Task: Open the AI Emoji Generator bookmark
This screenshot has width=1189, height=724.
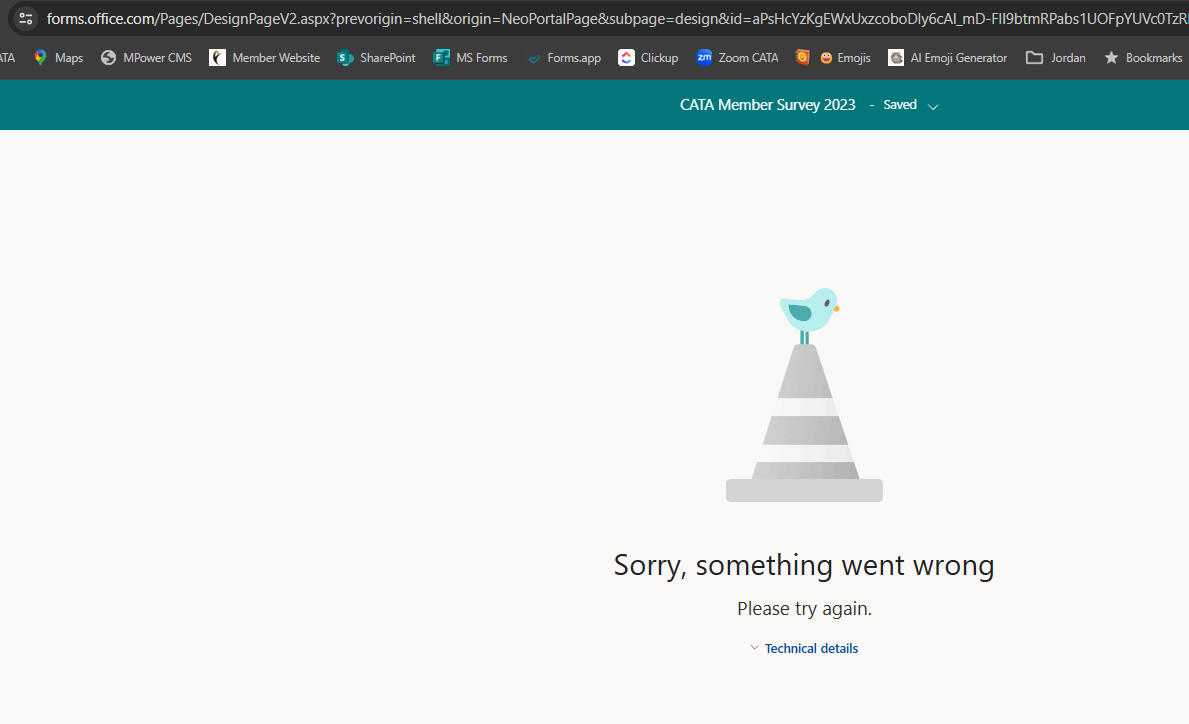Action: pyautogui.click(x=948, y=58)
